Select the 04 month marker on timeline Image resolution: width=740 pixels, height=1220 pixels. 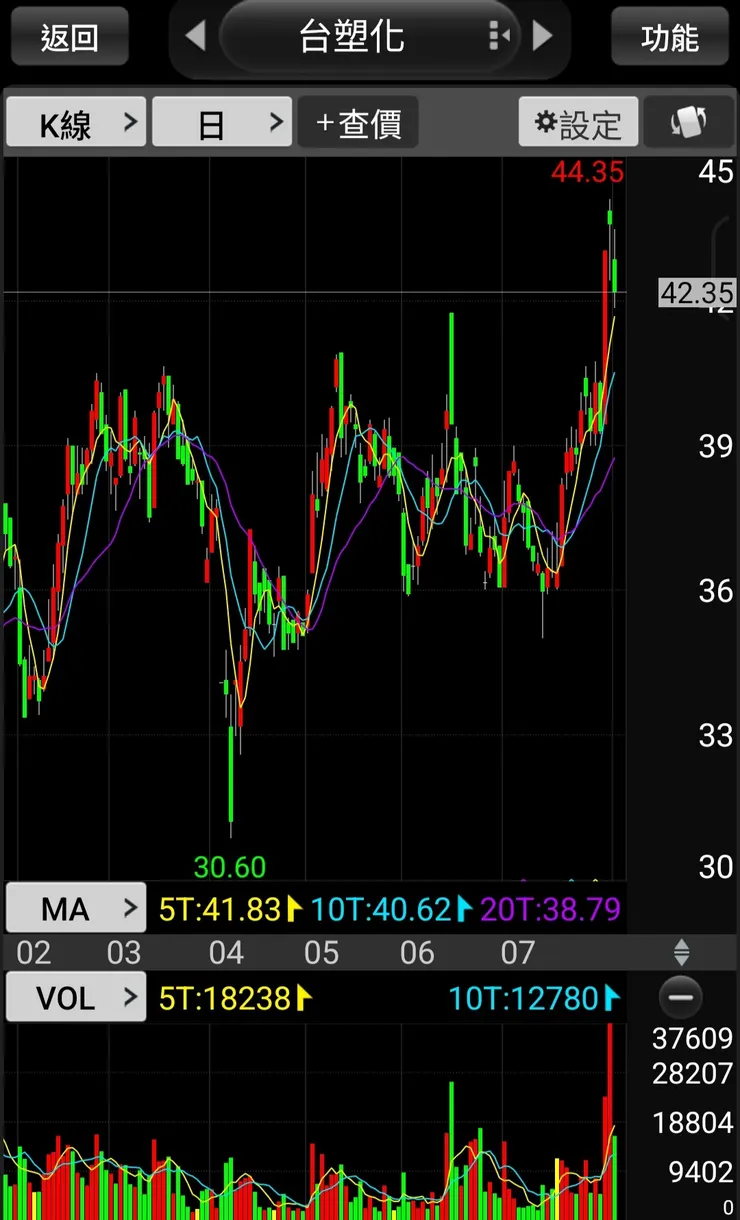(x=226, y=952)
